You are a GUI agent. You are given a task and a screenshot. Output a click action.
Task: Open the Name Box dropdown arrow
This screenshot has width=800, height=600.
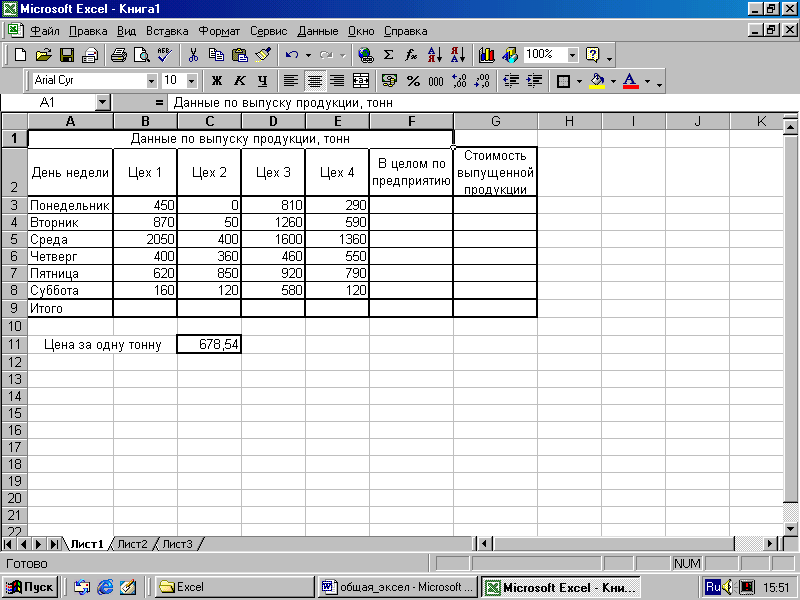pos(103,103)
